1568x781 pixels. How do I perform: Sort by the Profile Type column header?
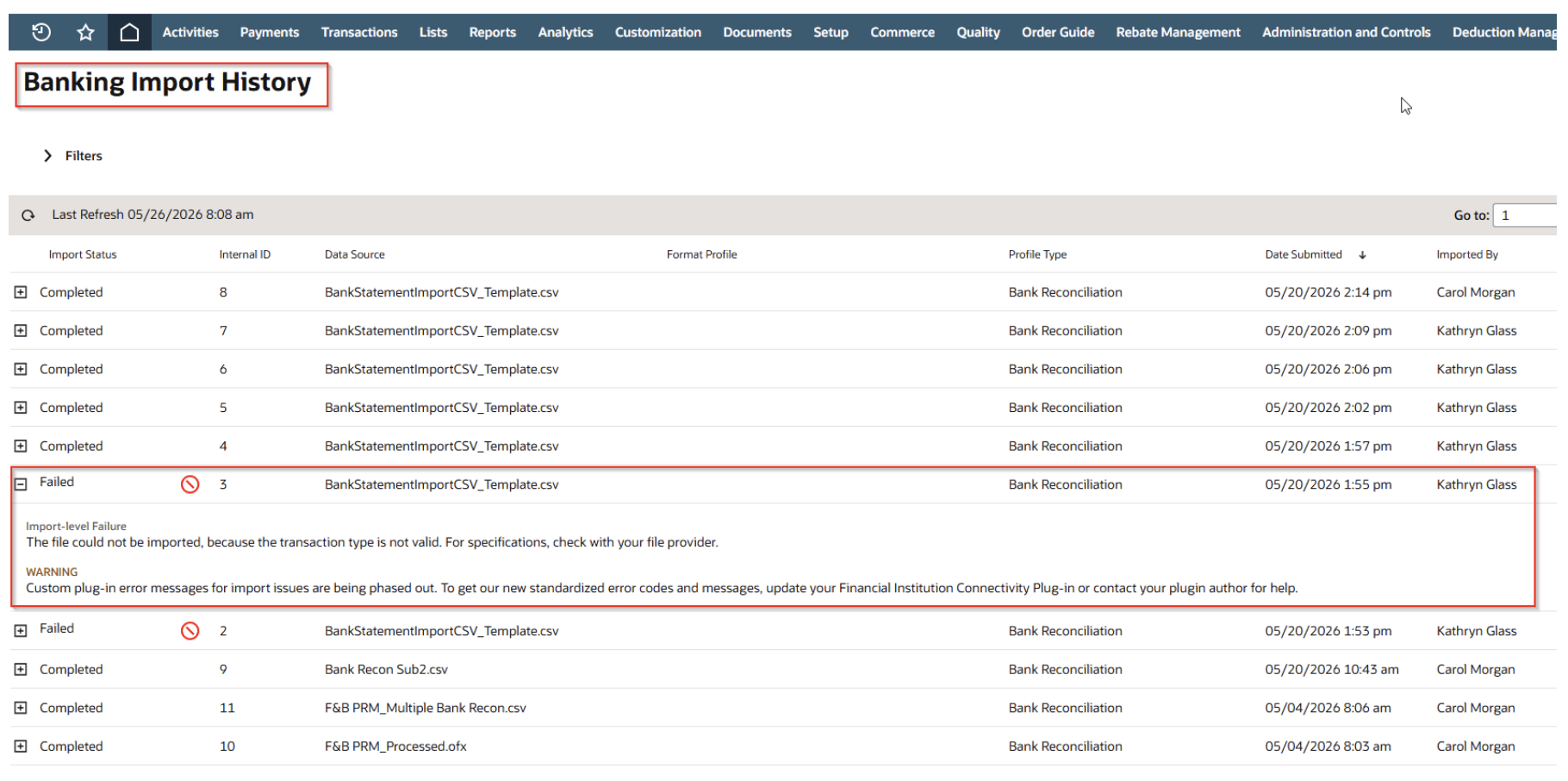[x=1037, y=255]
